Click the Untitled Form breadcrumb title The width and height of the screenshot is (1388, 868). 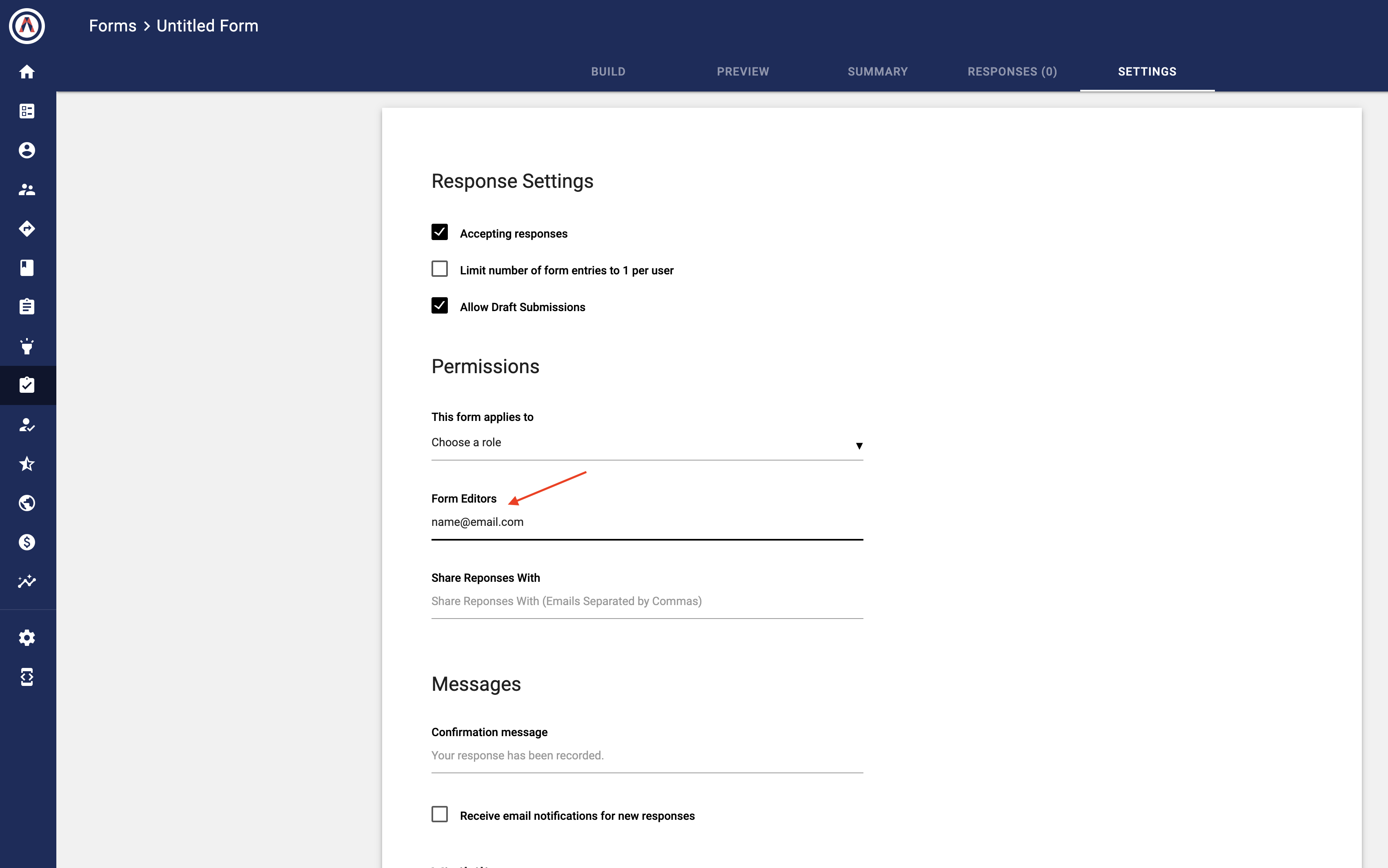click(x=208, y=26)
